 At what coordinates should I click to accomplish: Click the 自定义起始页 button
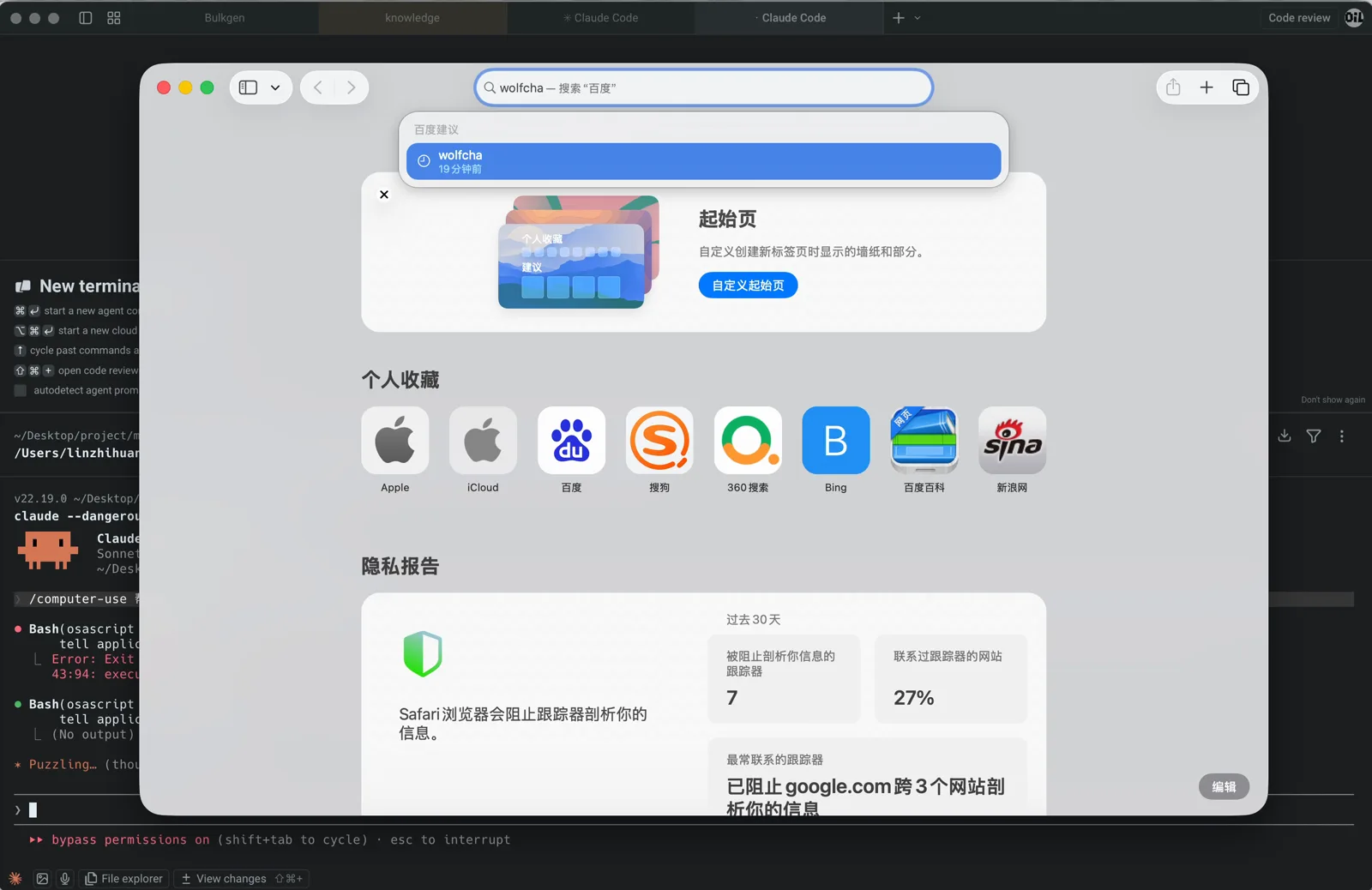[x=748, y=286]
